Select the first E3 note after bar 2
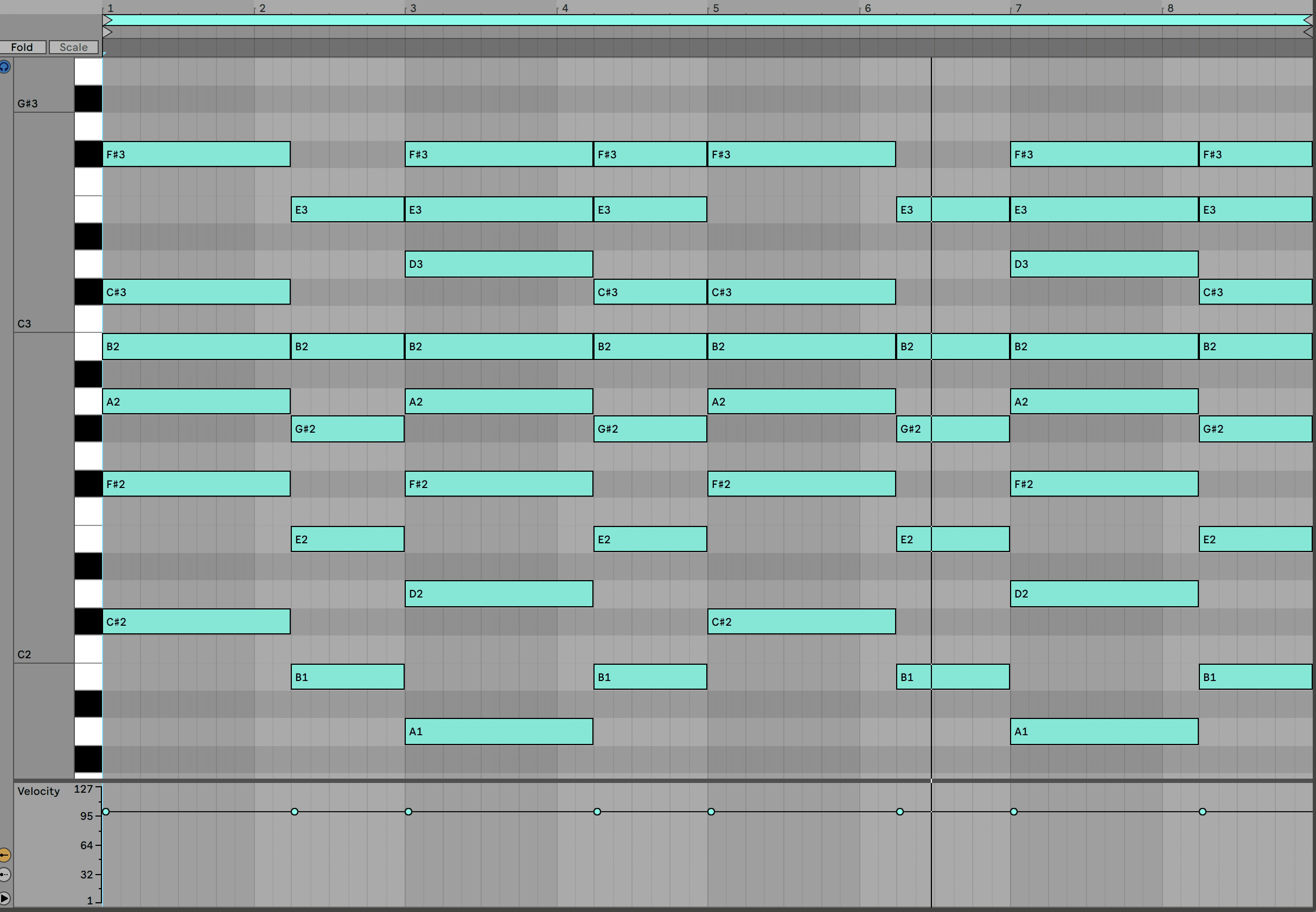 click(x=348, y=210)
